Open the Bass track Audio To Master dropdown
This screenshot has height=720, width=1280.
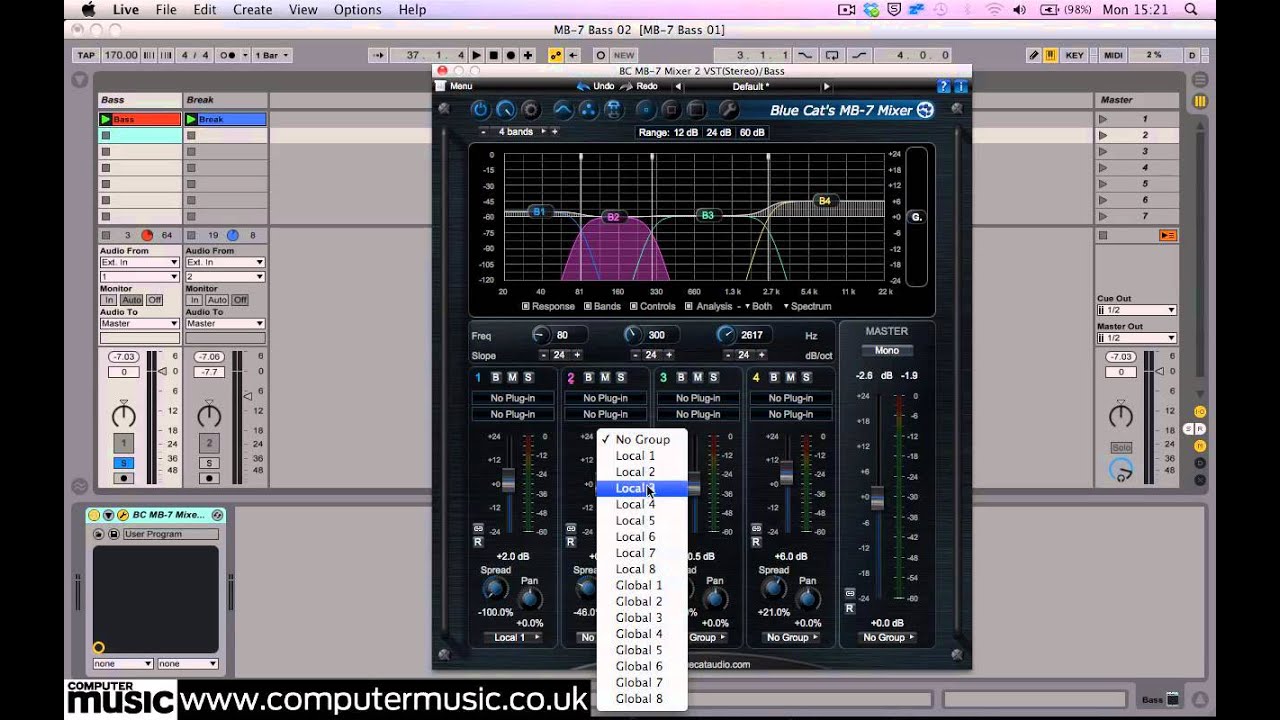tap(139, 323)
